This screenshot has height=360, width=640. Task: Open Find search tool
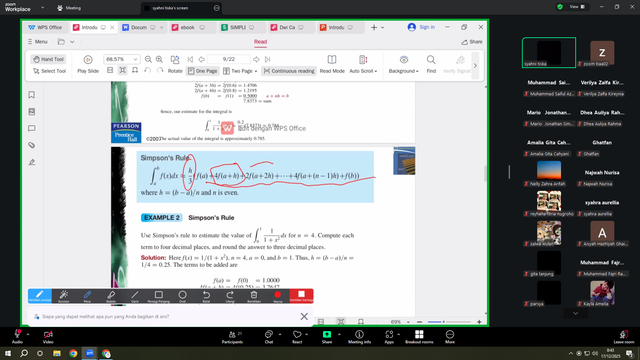click(x=431, y=64)
